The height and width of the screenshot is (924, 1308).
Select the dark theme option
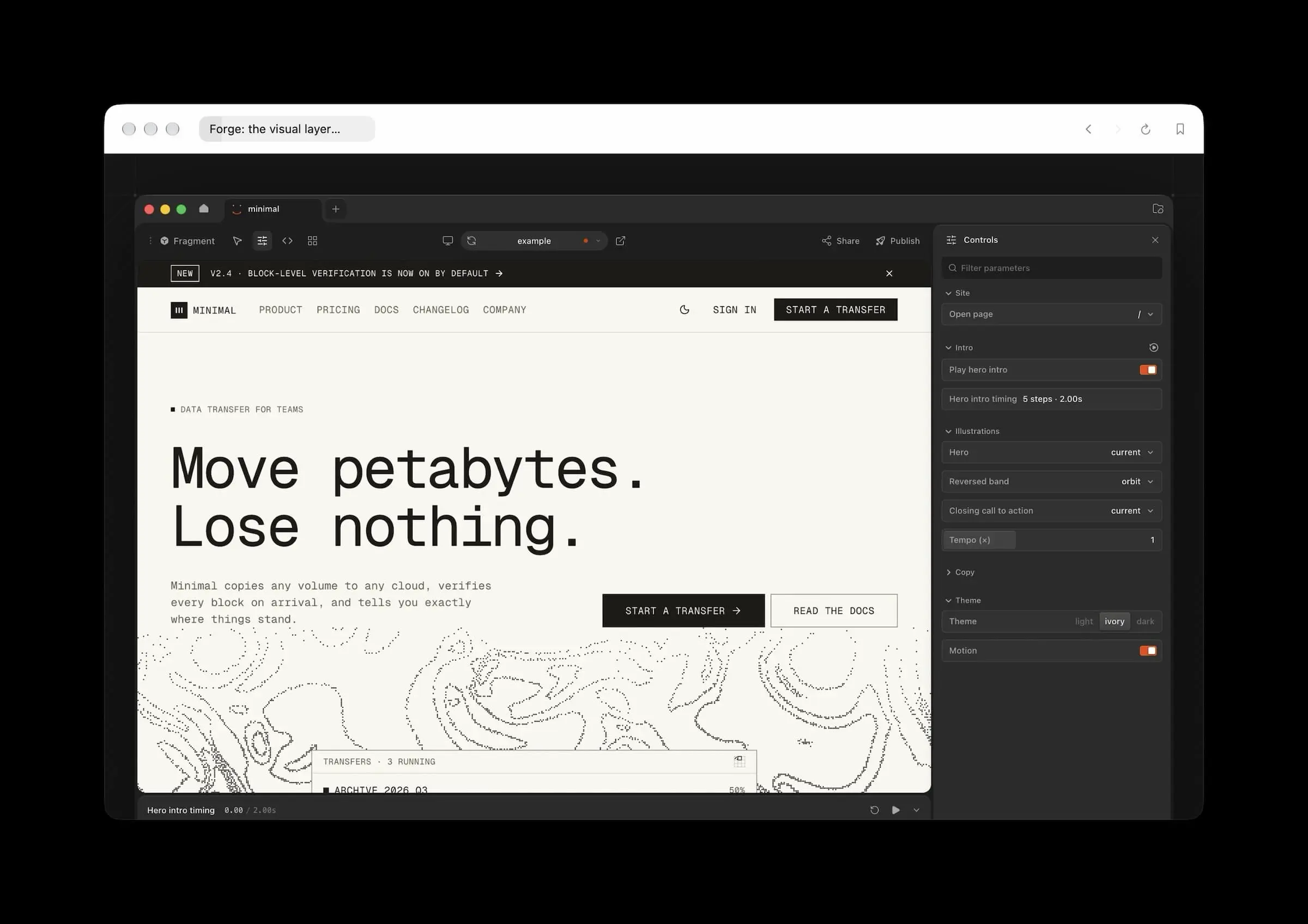[x=1145, y=622]
